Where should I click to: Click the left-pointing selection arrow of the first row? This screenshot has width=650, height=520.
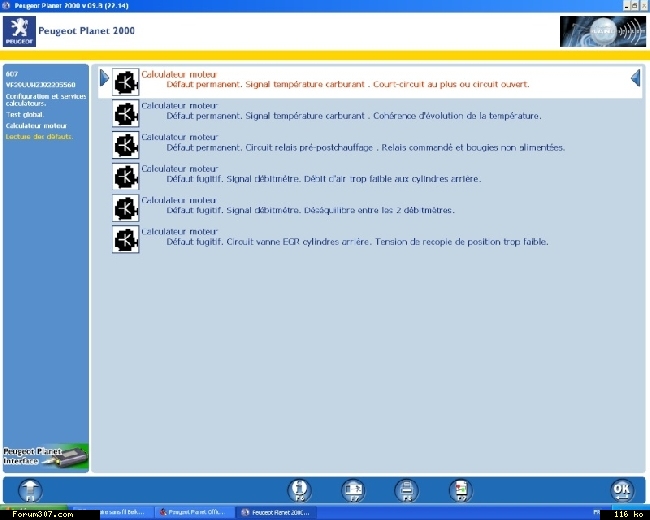tap(635, 78)
